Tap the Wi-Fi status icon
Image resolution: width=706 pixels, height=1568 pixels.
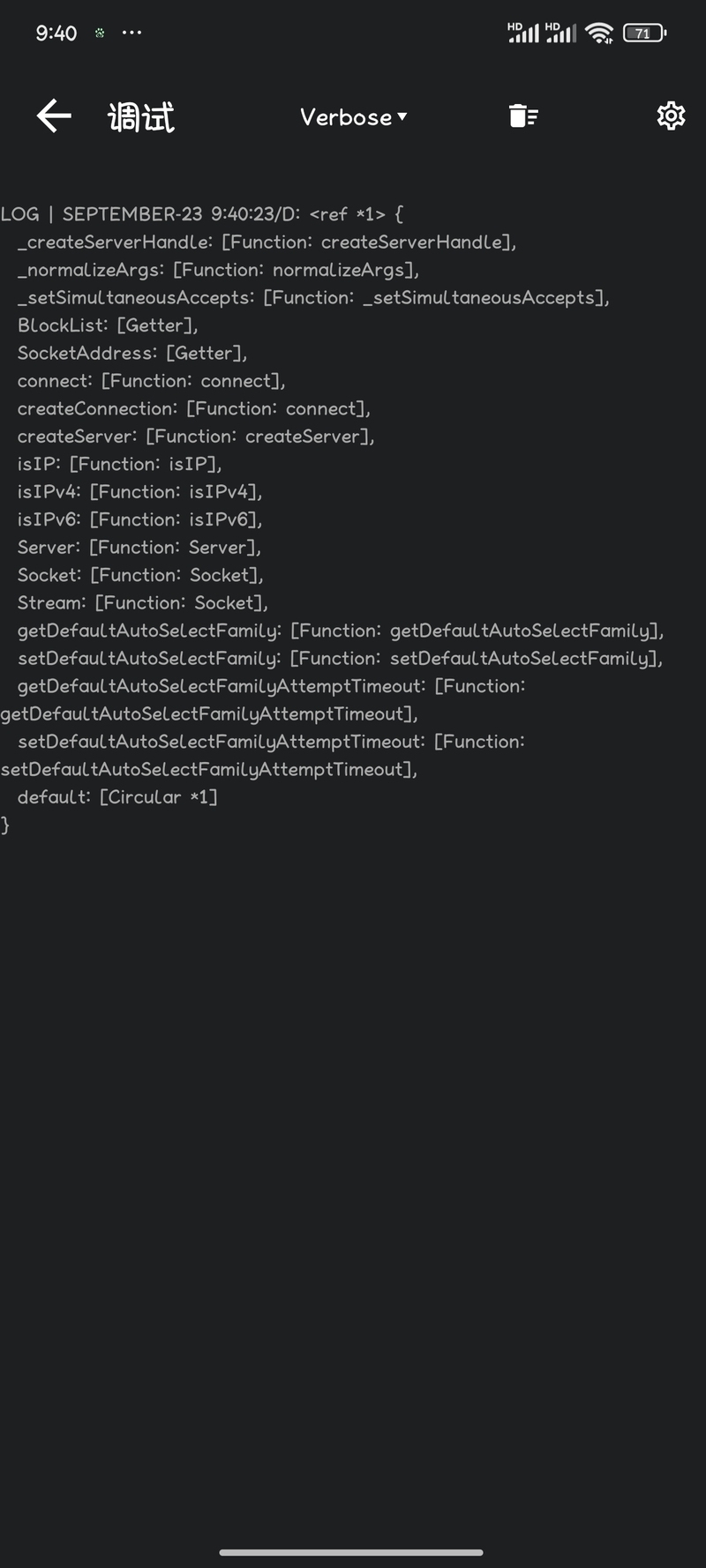[x=599, y=34]
